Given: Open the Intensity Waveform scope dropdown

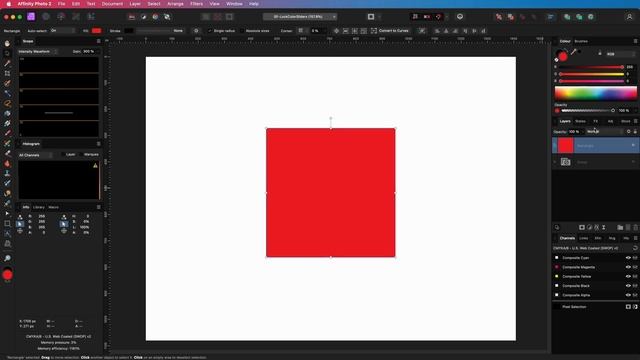Looking at the screenshot, I should [38, 51].
